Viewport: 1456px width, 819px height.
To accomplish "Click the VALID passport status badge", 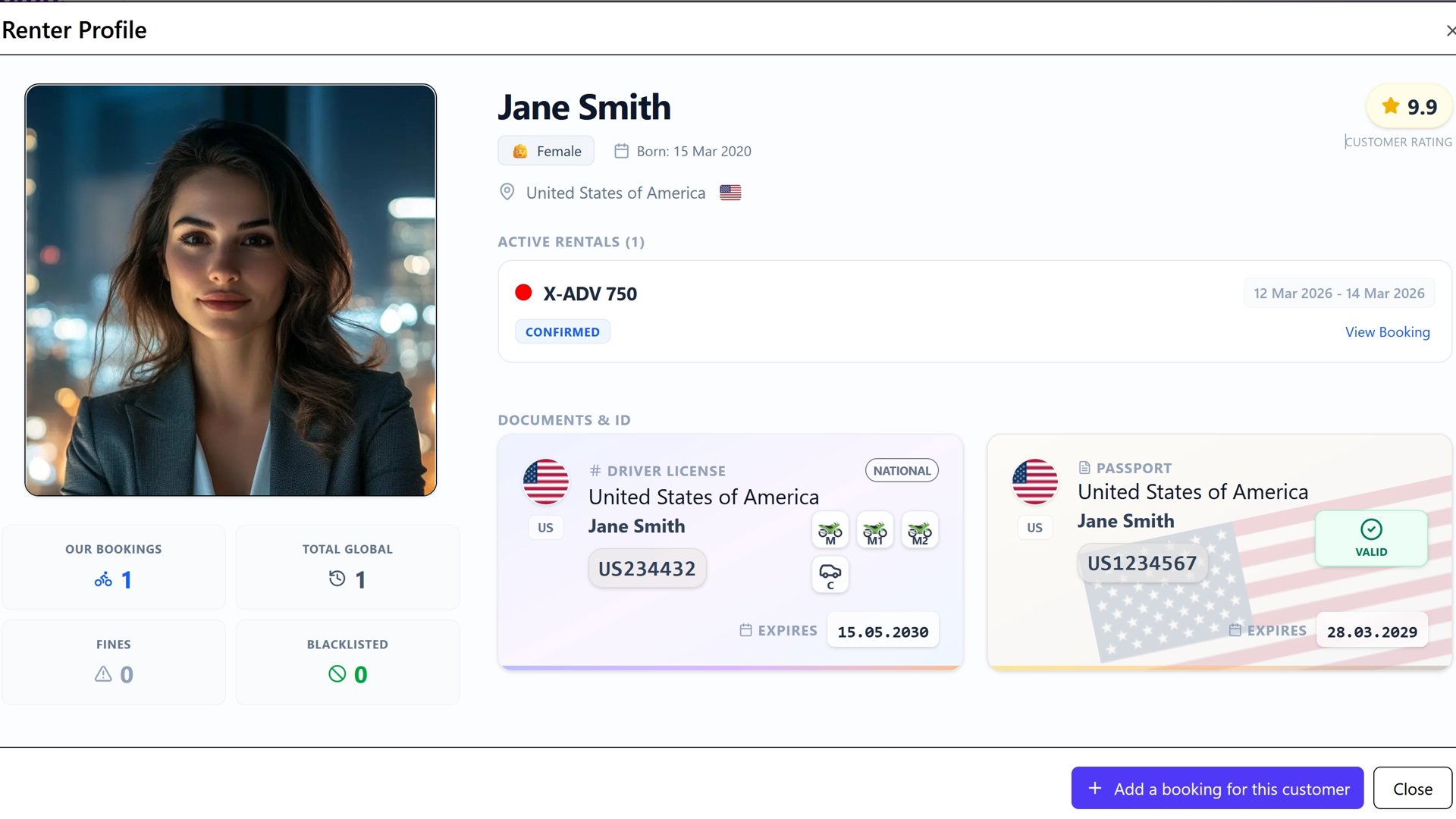I will 1371,538.
